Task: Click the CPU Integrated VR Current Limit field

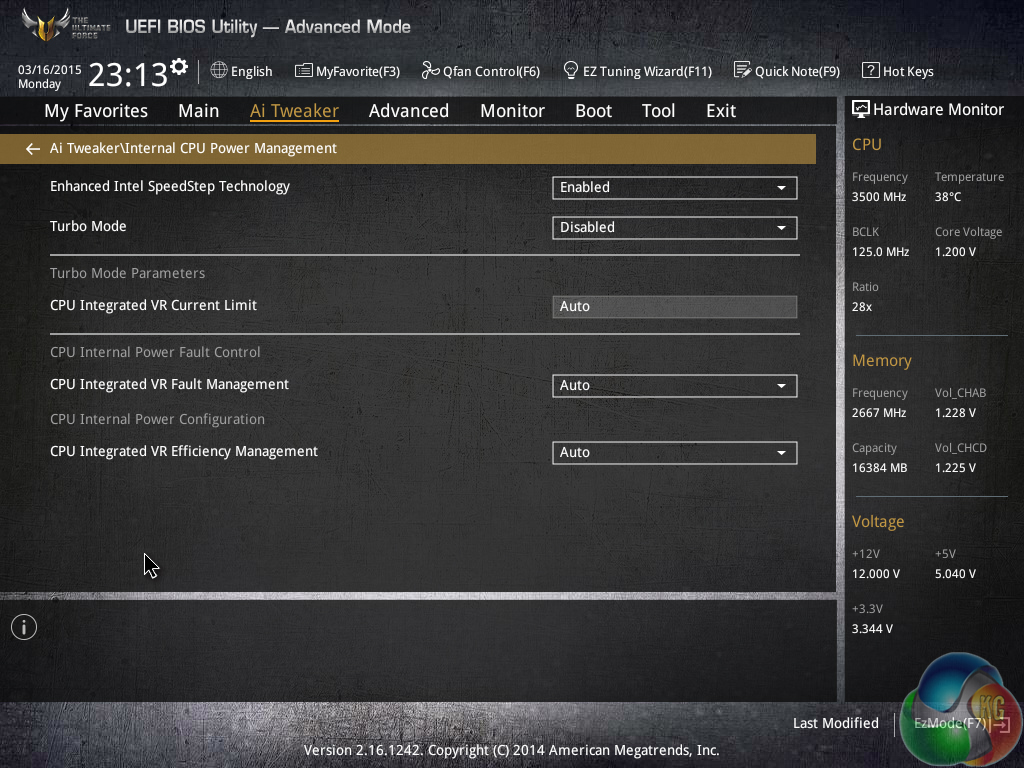Action: 674,307
